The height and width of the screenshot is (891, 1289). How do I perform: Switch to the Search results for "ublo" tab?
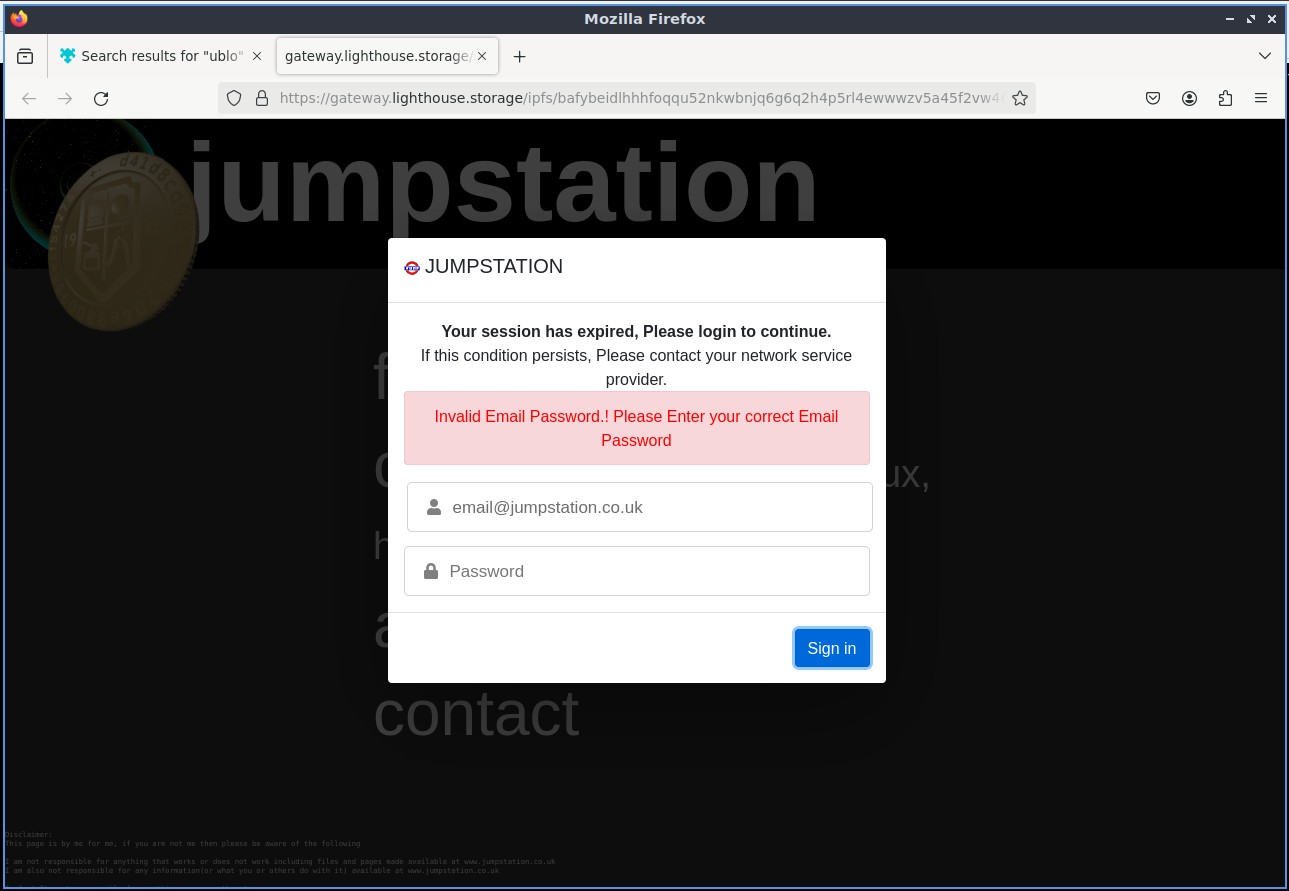tap(161, 56)
